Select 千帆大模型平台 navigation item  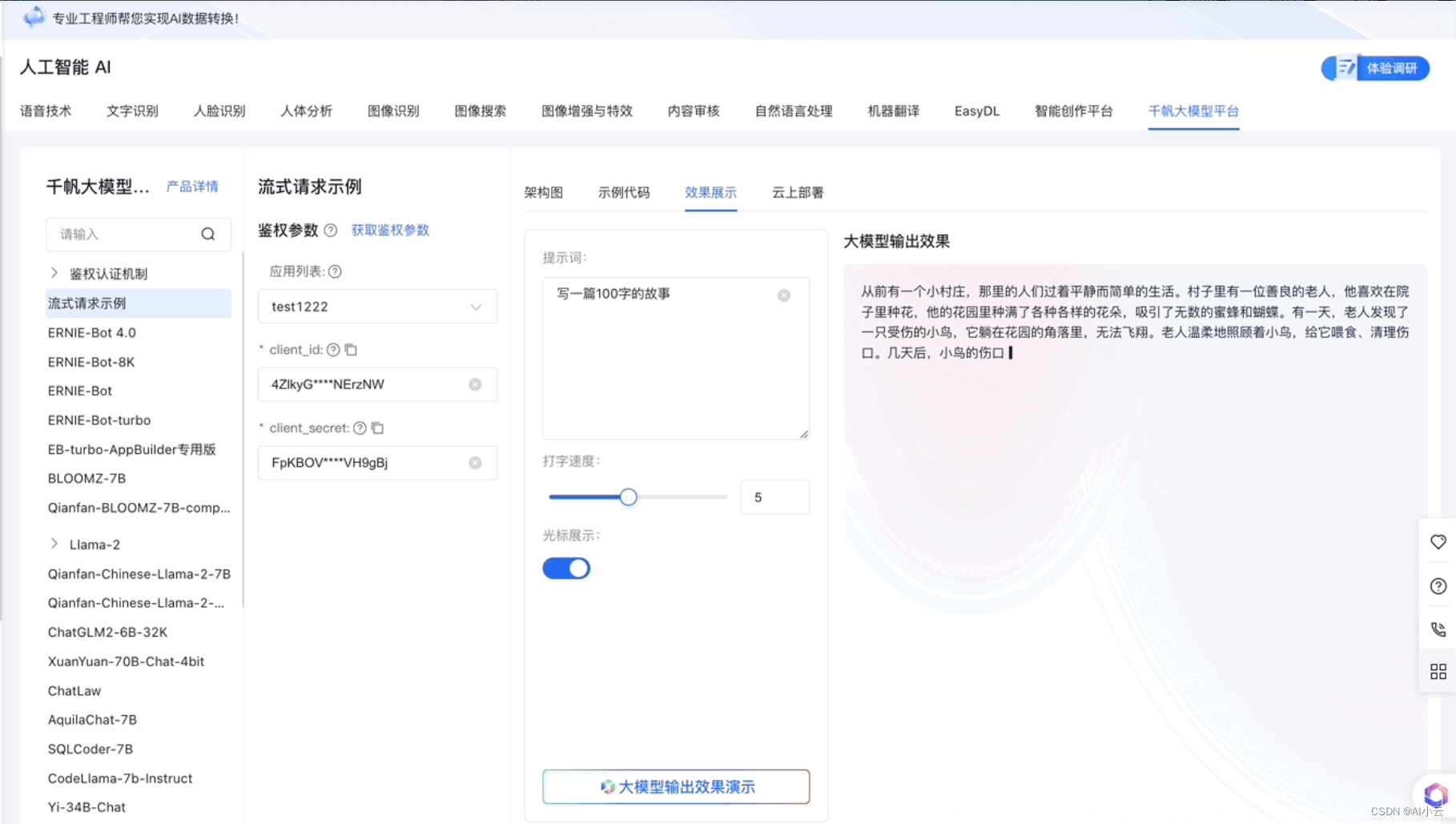[x=1193, y=111]
